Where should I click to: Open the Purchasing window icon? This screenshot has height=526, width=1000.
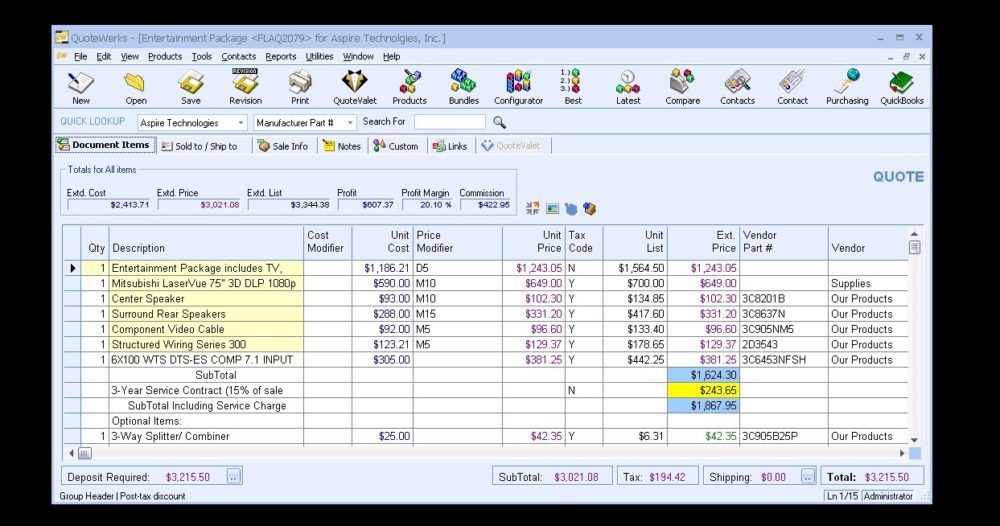(847, 87)
